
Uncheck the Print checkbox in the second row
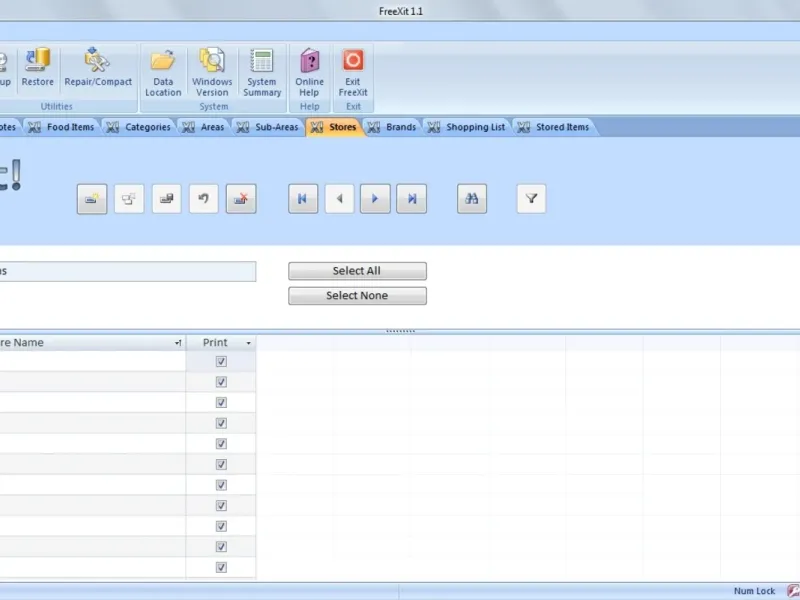click(x=221, y=382)
